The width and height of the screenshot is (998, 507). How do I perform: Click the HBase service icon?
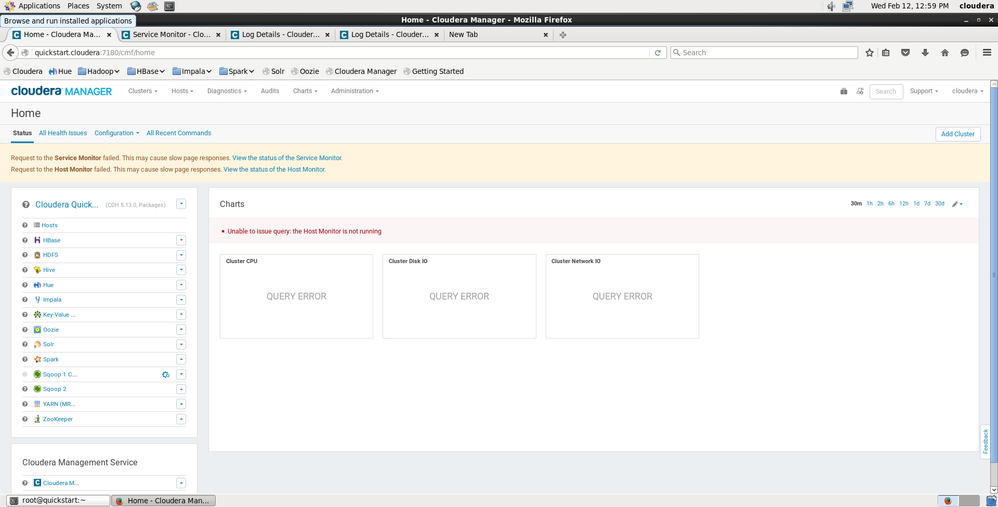point(38,240)
